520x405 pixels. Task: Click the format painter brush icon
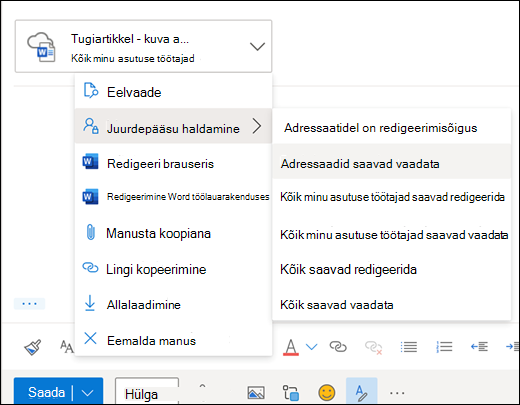click(33, 347)
